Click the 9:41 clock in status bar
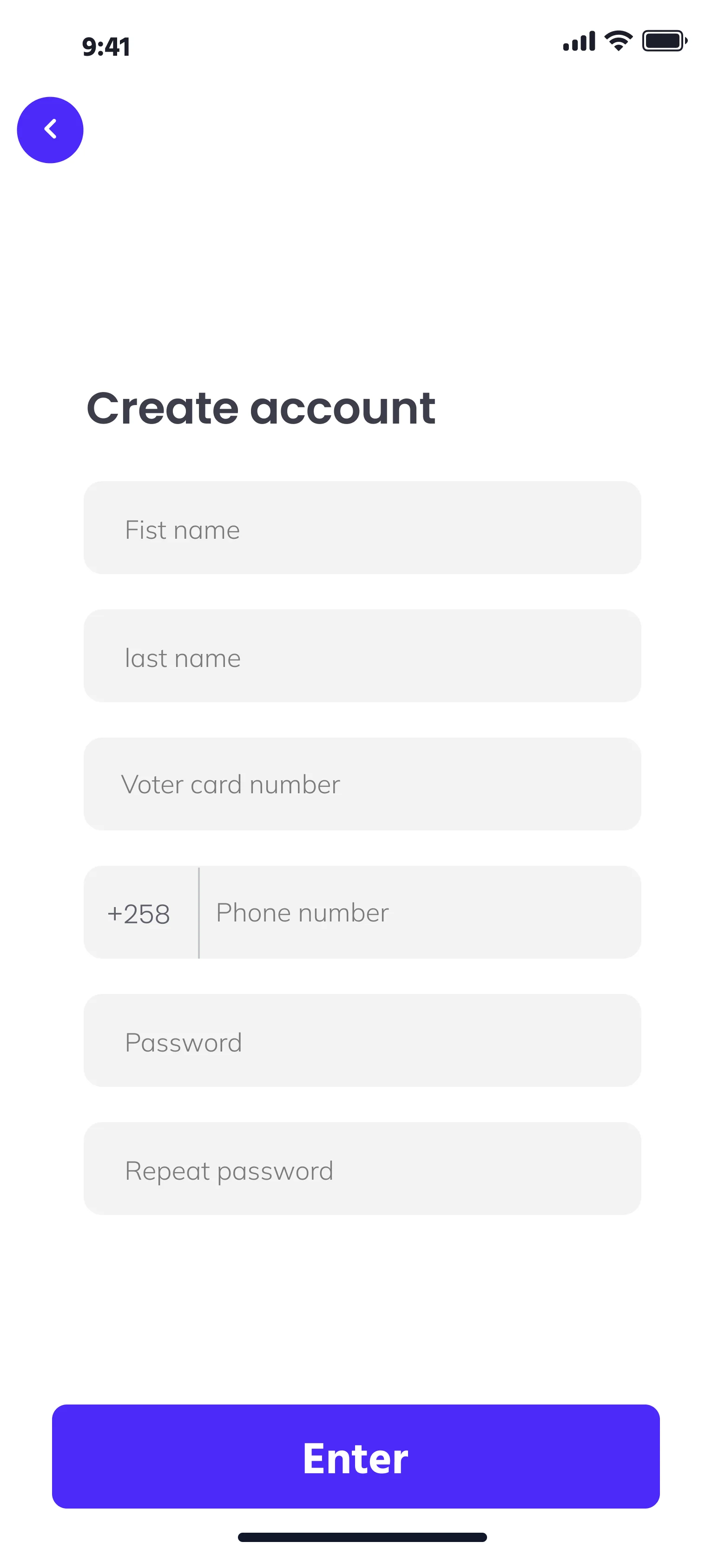This screenshot has height=1568, width=725. 106,47
